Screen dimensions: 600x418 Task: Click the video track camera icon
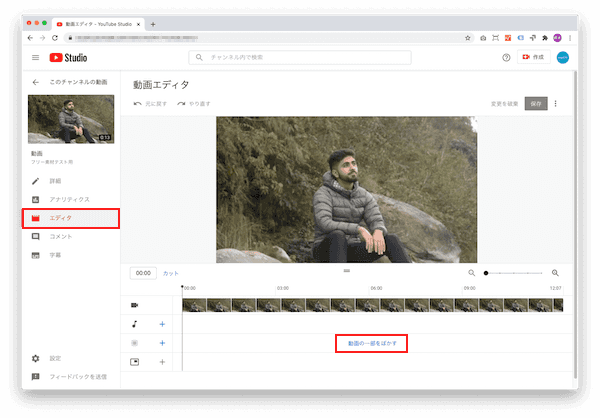[x=134, y=305]
